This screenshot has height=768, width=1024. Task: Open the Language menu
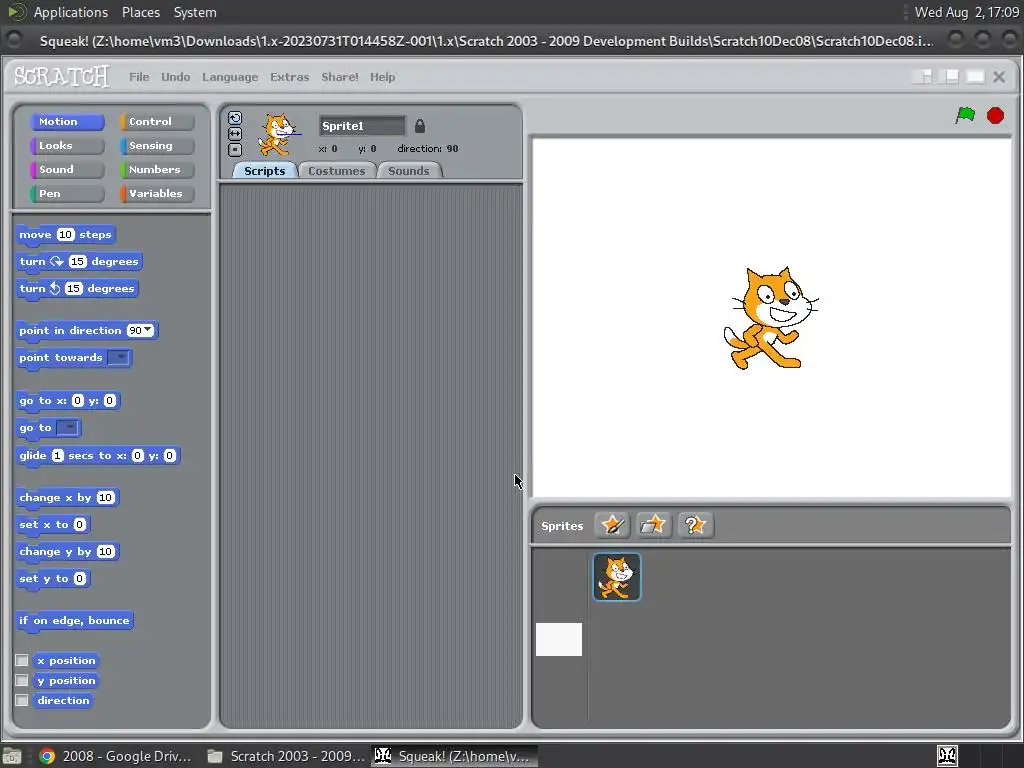[x=230, y=76]
